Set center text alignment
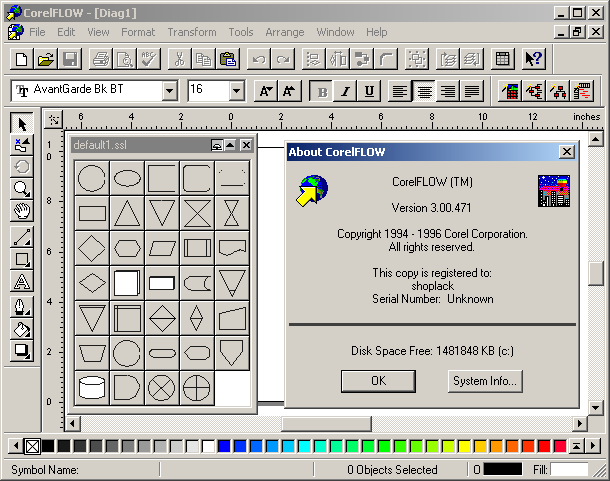 (424, 92)
